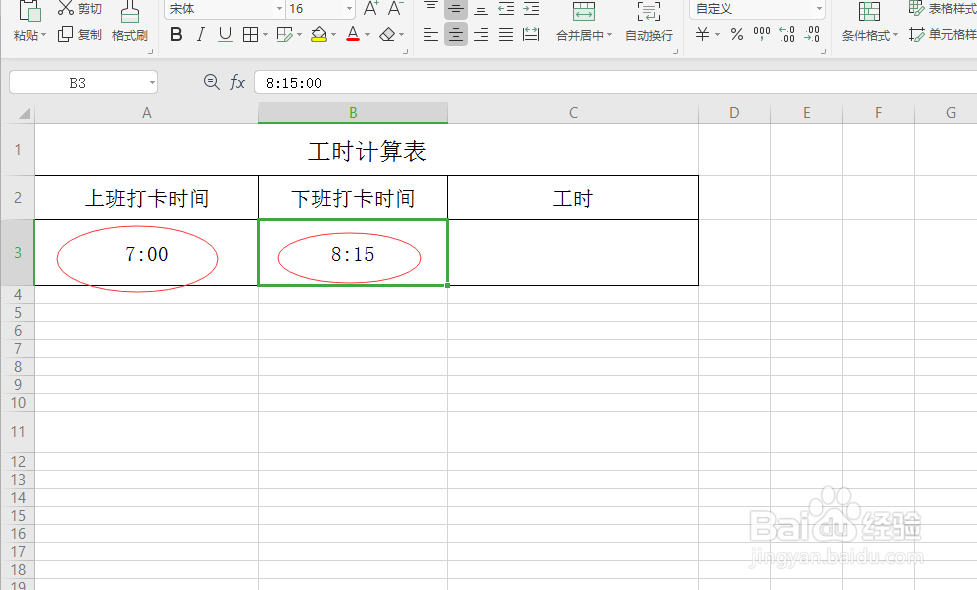
Task: Open the font size 16 dropdown
Action: [x=349, y=9]
